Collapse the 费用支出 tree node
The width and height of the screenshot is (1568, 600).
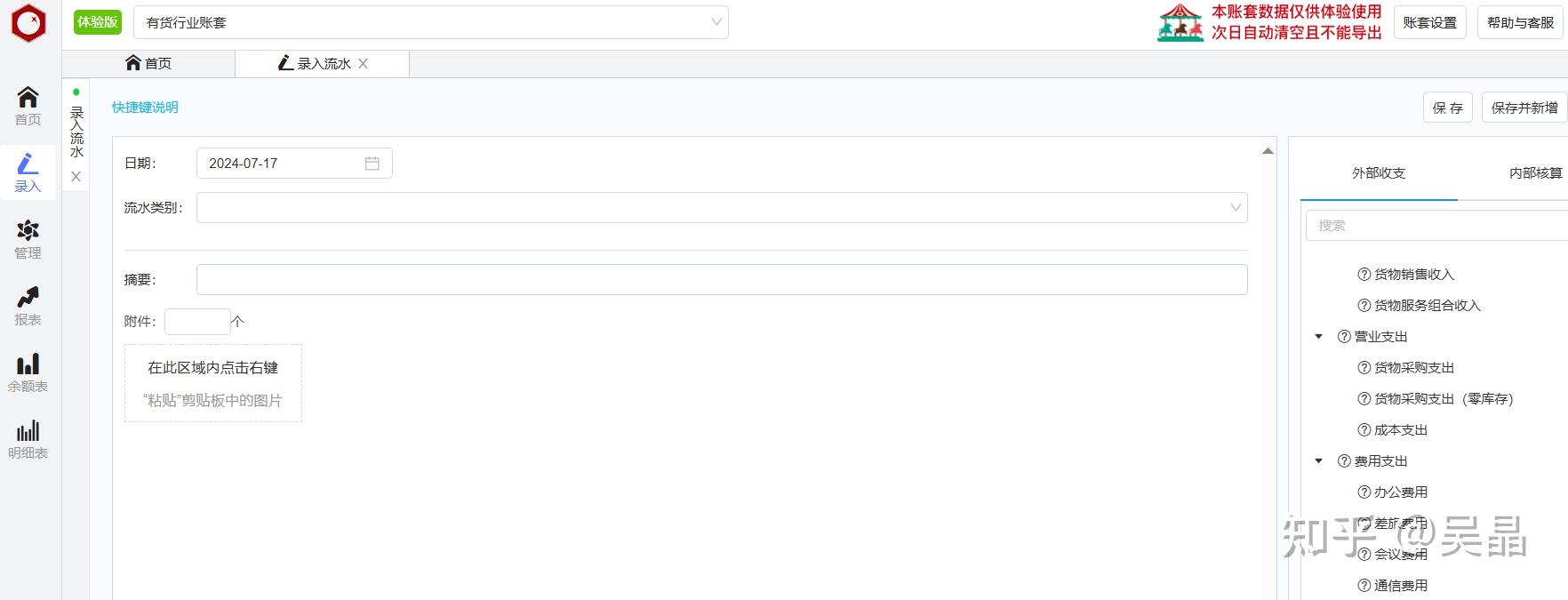(x=1319, y=461)
